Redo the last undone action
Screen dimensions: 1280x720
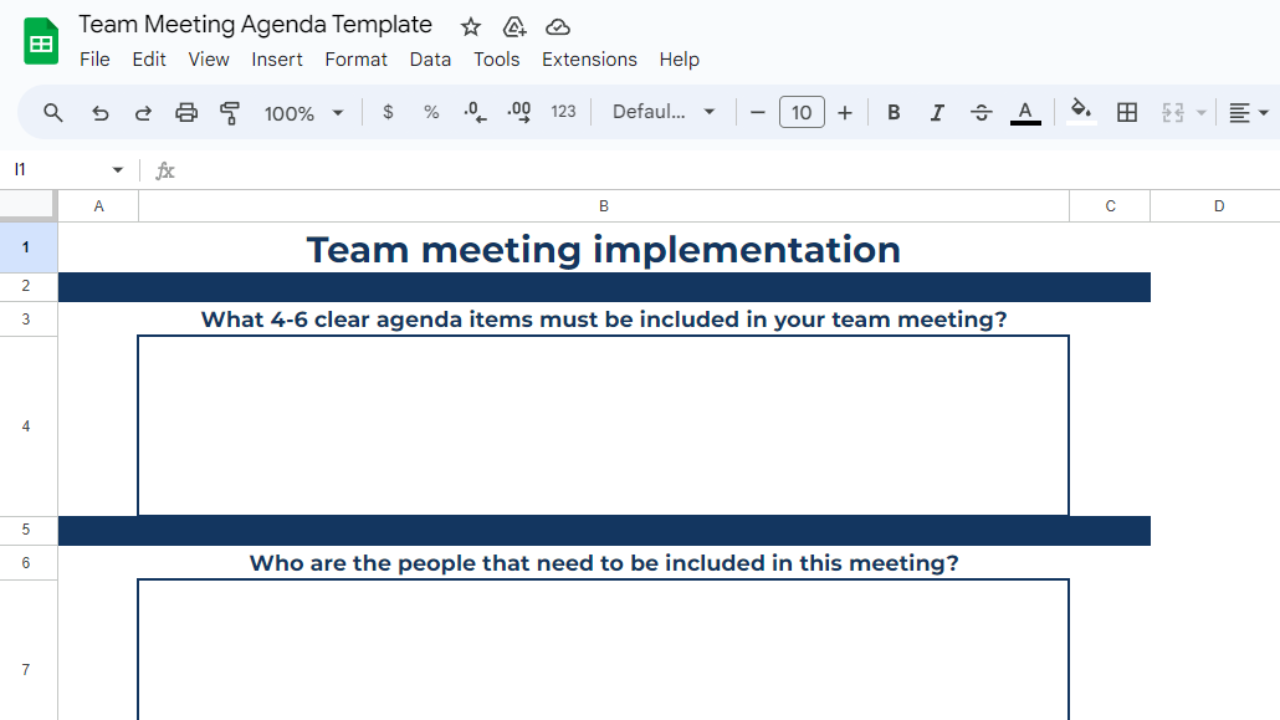(143, 113)
